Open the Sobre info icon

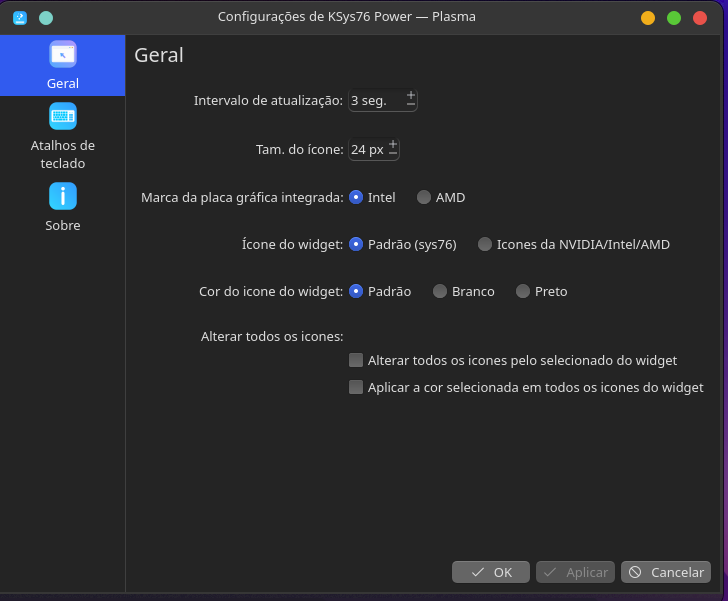click(63, 196)
